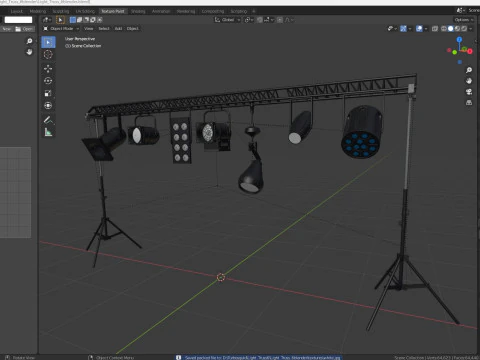
Task: Switch to solid viewport shading
Action: (451, 29)
